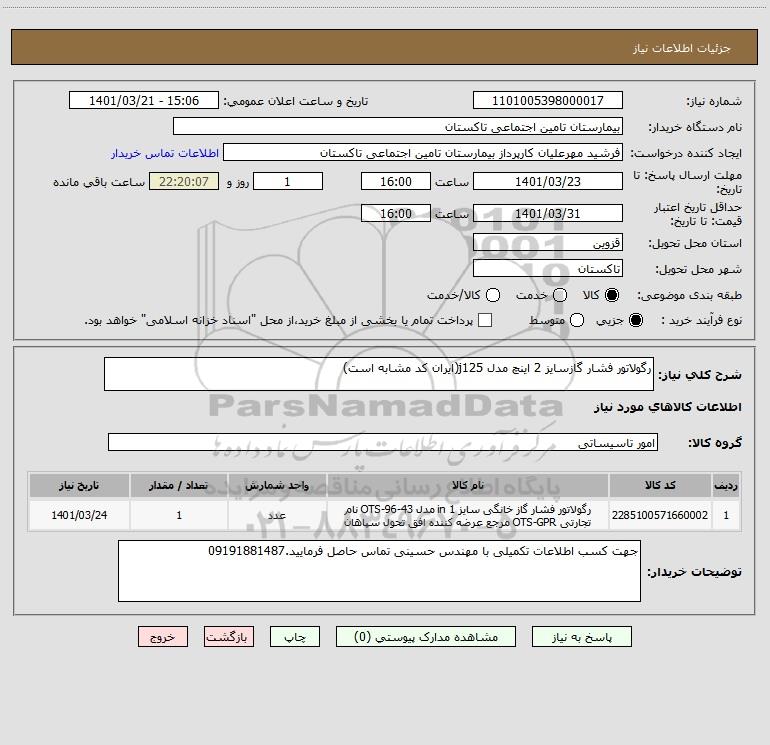Click the city field تاکستان
The image size is (770, 745).
point(548,269)
